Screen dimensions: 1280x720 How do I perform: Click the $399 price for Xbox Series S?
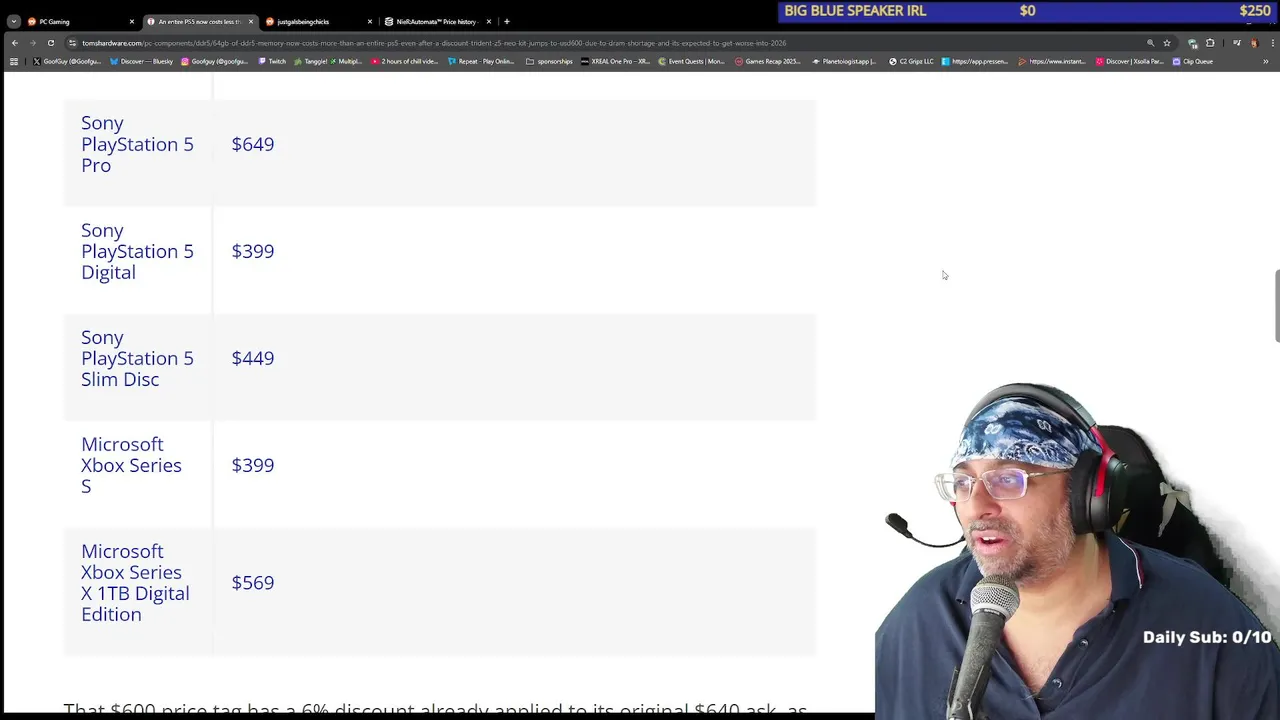(253, 465)
